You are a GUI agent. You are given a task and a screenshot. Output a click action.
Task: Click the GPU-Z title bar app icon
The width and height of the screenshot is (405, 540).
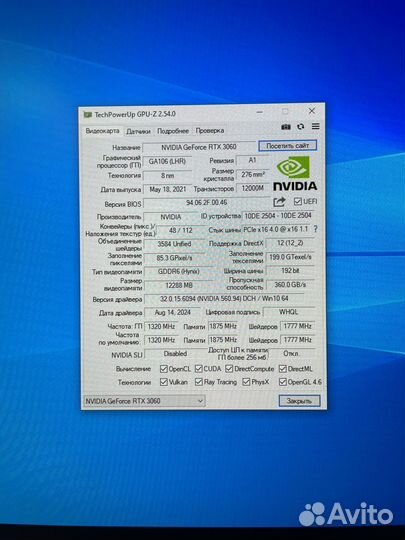pos(88,115)
